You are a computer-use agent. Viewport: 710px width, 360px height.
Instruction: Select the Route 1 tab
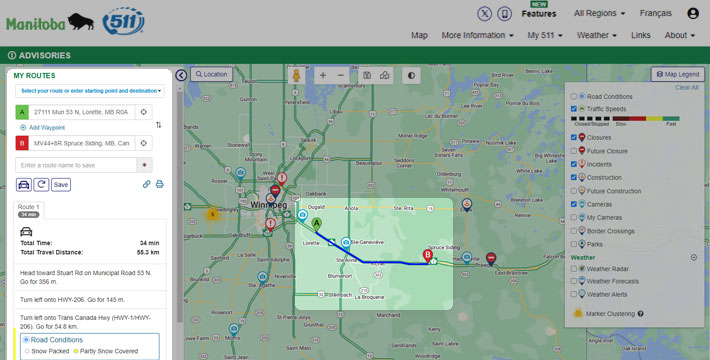(x=29, y=210)
